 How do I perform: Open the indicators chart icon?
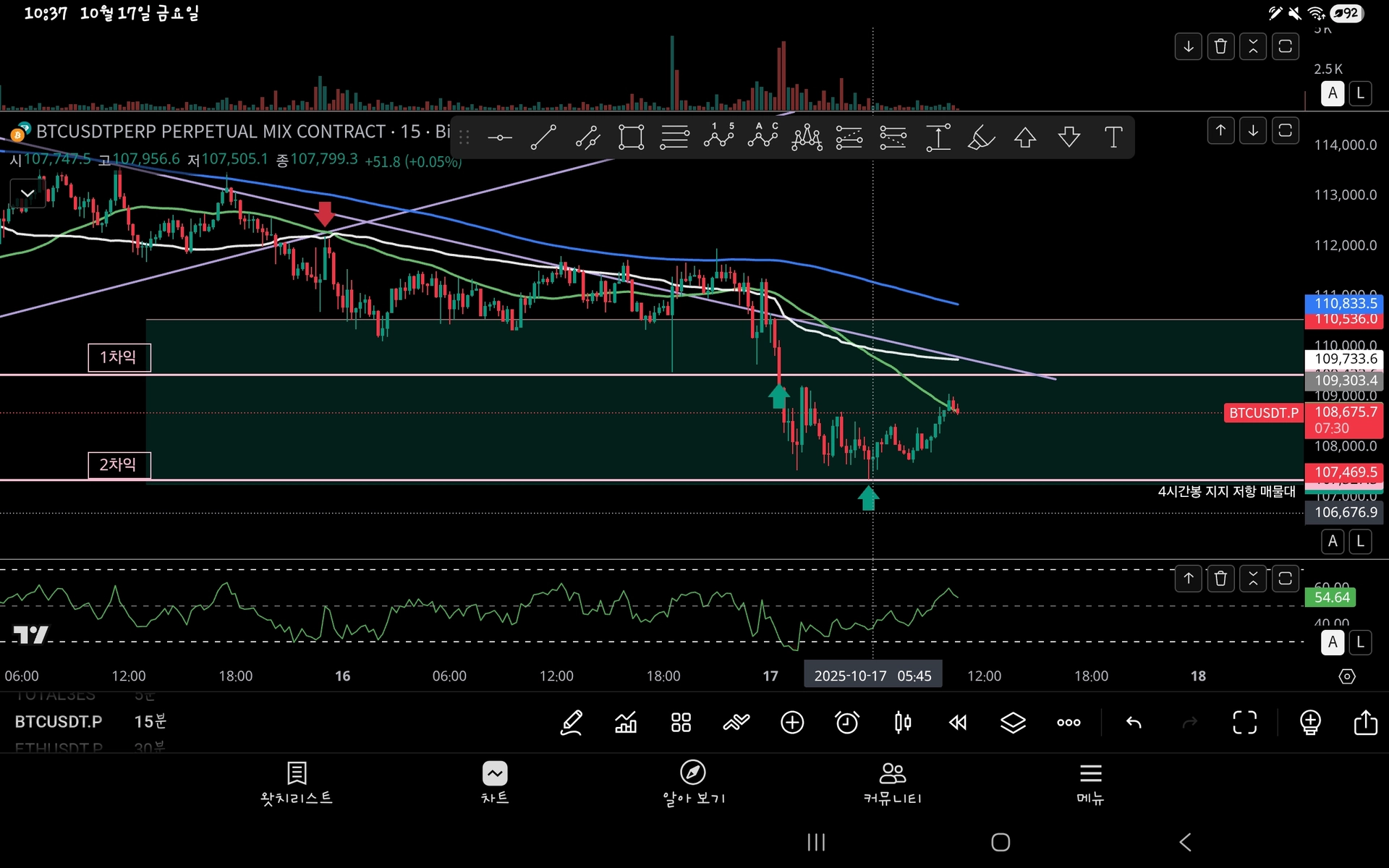click(x=626, y=722)
